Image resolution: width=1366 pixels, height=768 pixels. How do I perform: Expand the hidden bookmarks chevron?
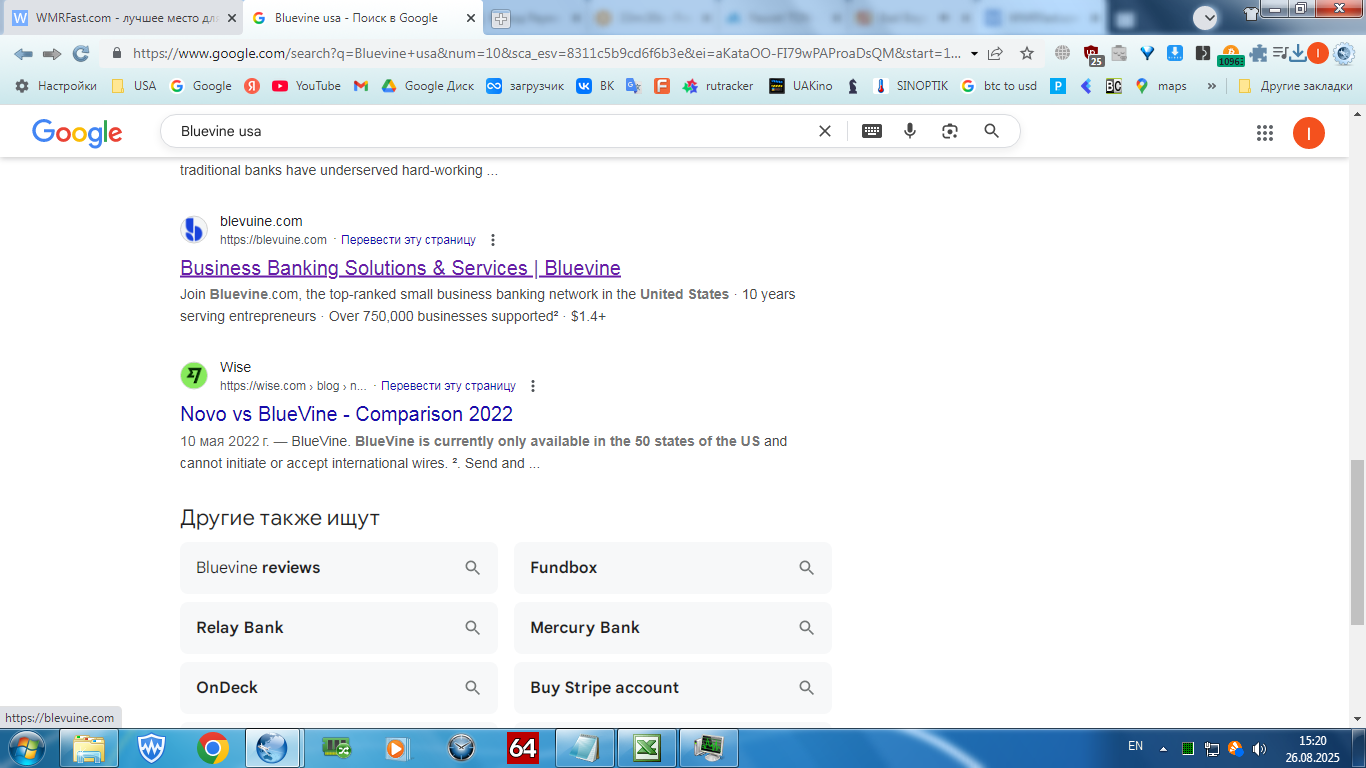click(x=1212, y=86)
